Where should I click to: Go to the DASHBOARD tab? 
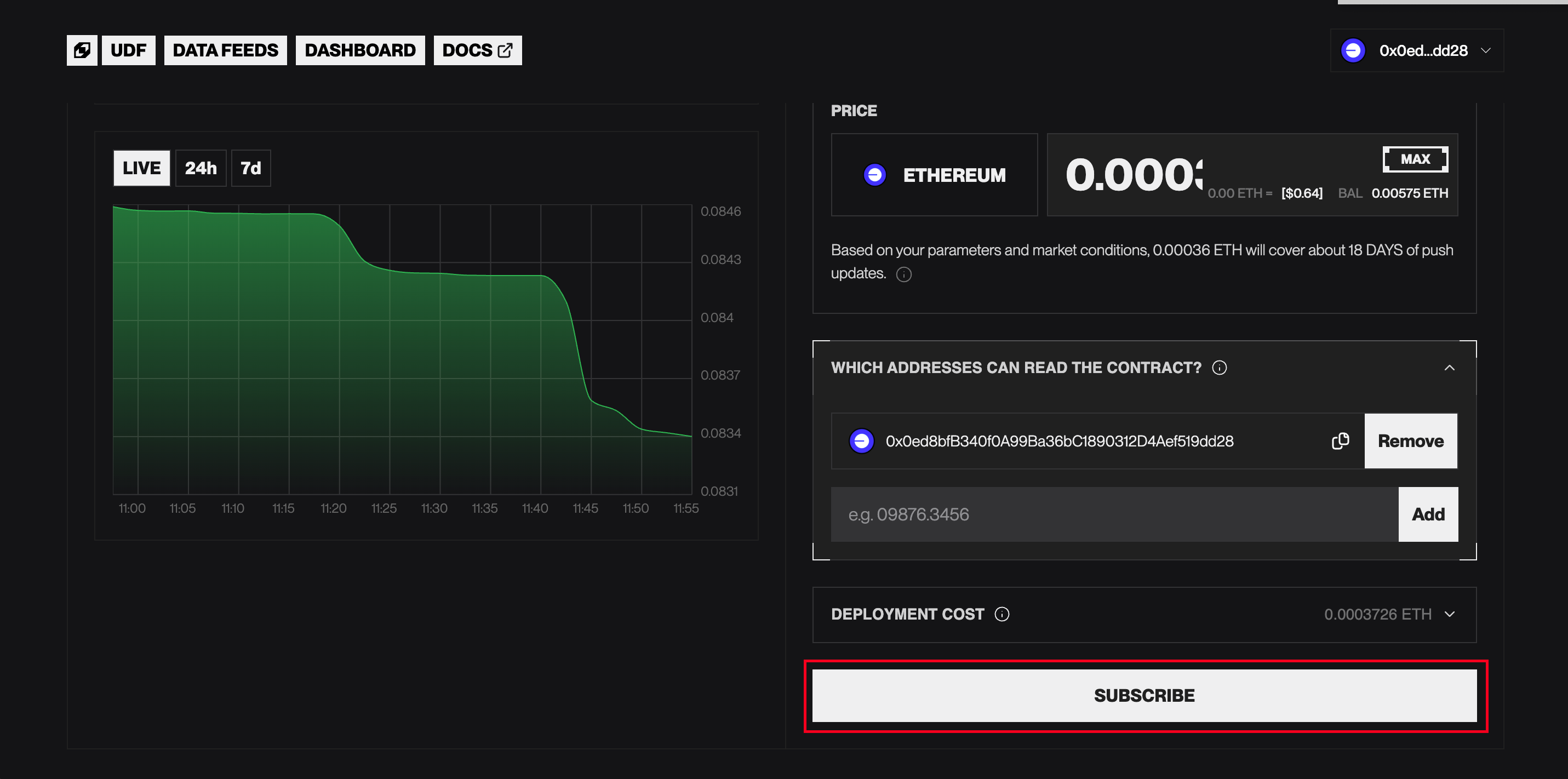tap(360, 50)
